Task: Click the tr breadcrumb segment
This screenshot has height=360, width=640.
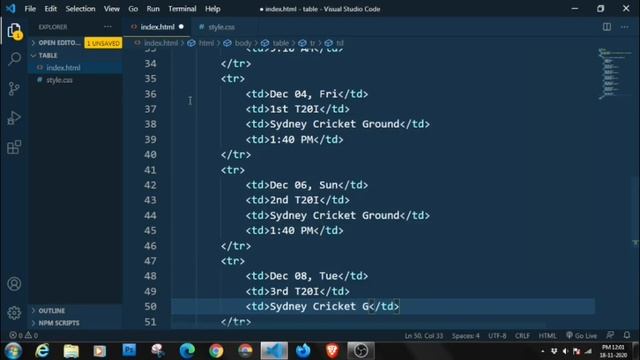Action: point(312,43)
